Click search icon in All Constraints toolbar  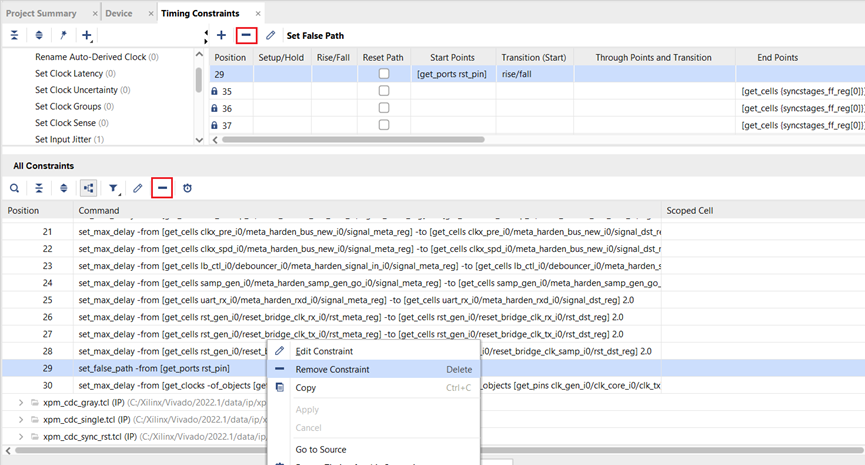coord(14,188)
